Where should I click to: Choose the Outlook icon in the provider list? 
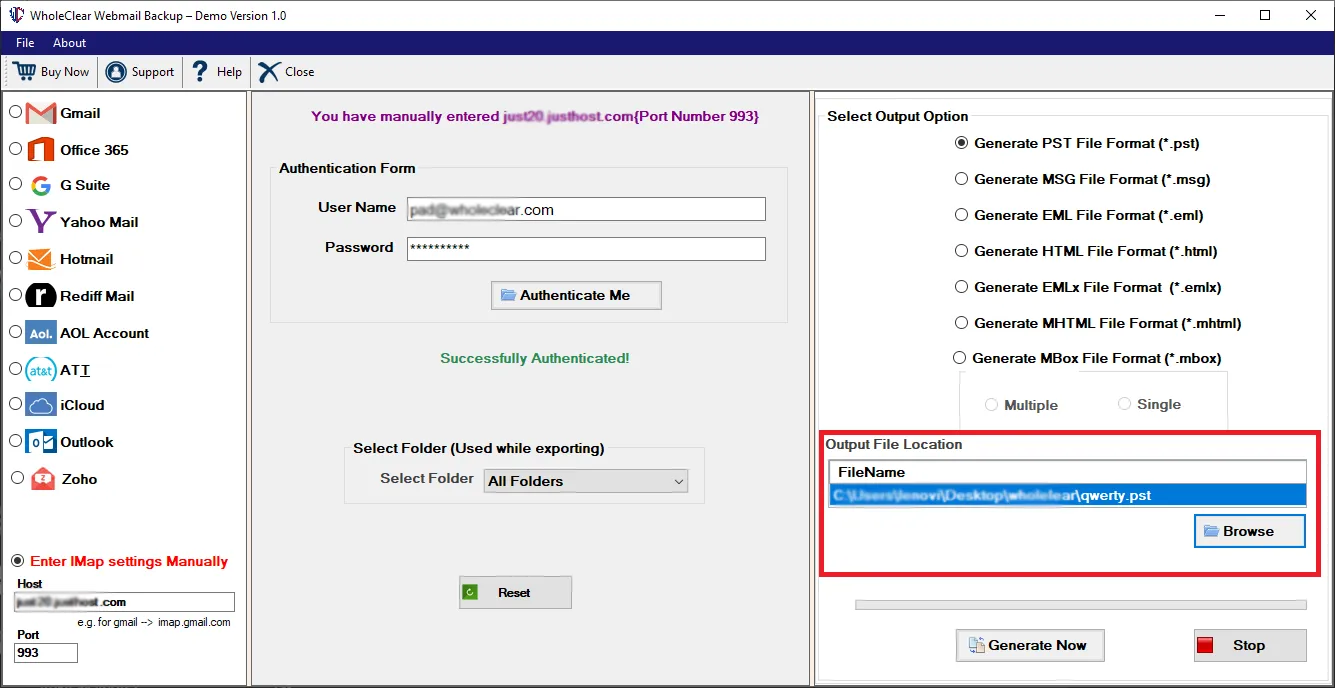click(x=41, y=442)
